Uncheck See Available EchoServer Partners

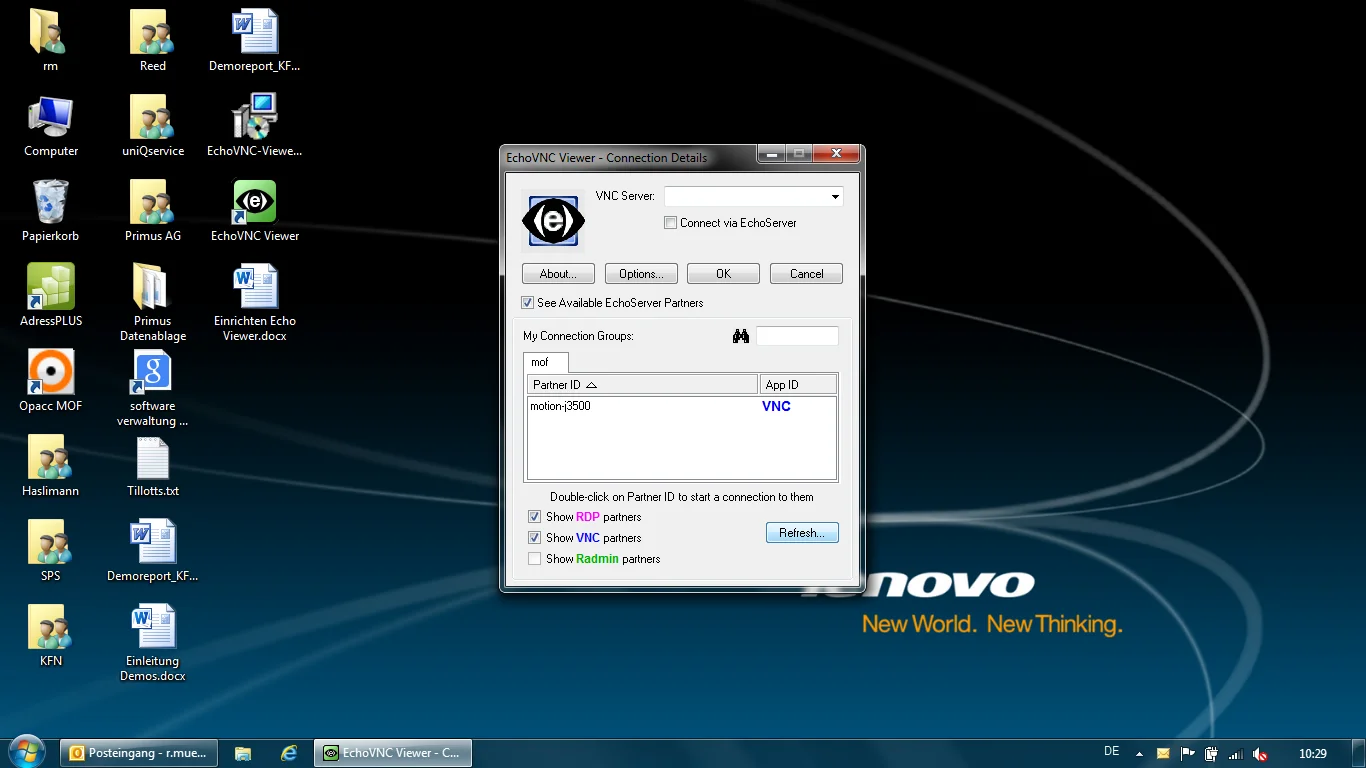click(528, 303)
